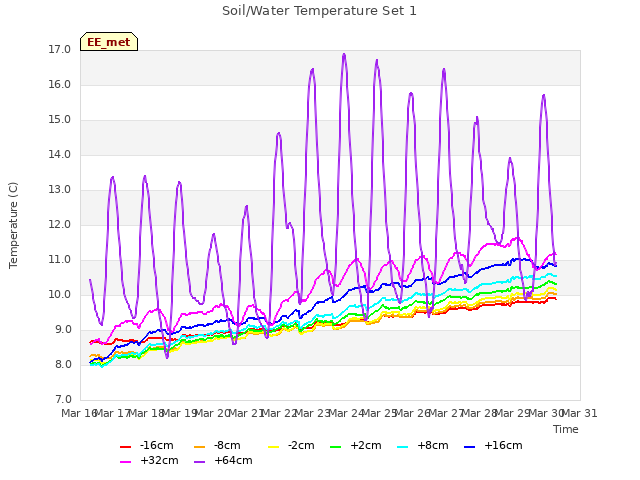Click the 12.0 y-axis tick label
This screenshot has width=640, height=480.
click(60, 225)
